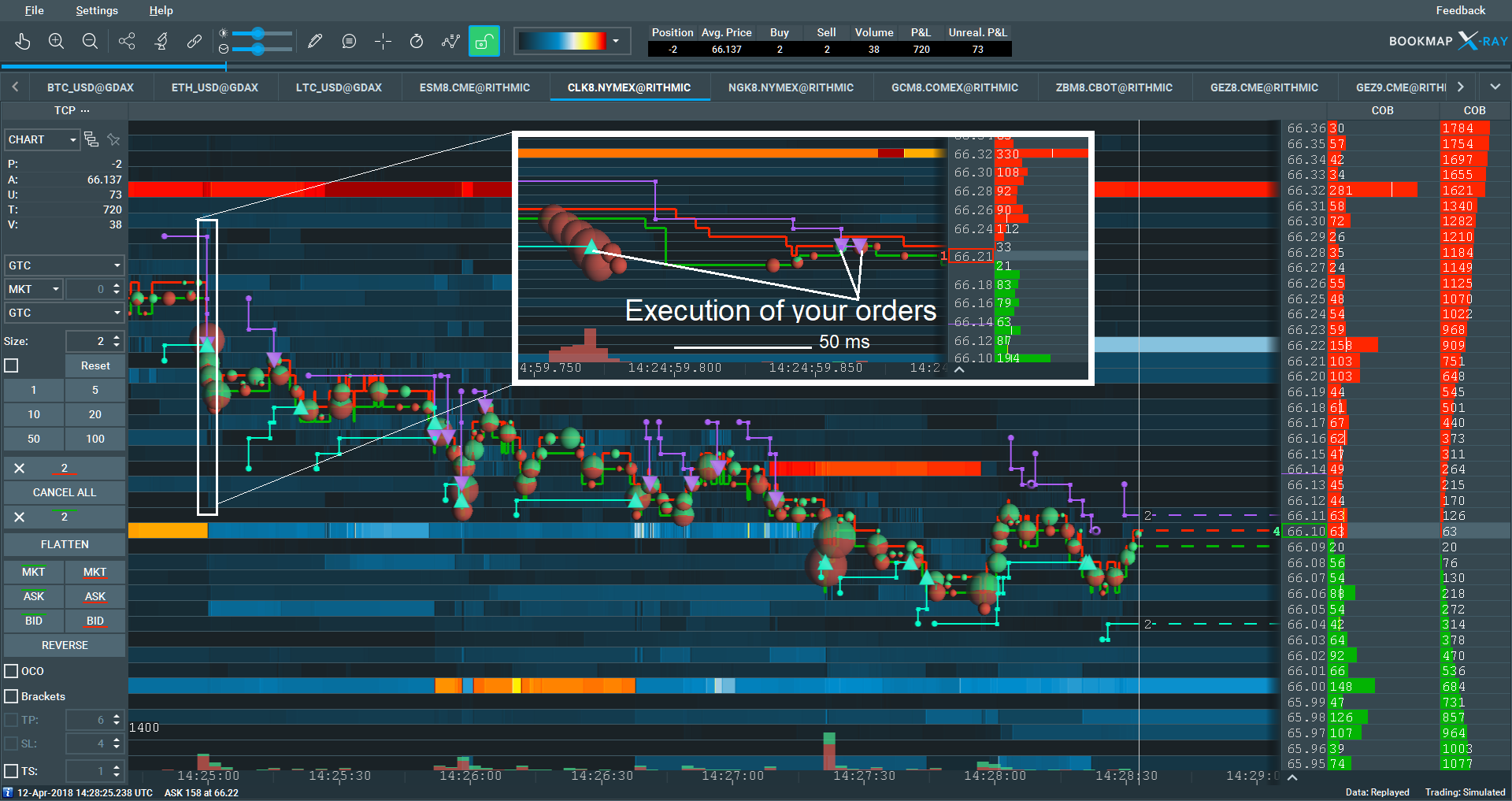
Task: Open the CHART dropdown
Action: [x=43, y=139]
